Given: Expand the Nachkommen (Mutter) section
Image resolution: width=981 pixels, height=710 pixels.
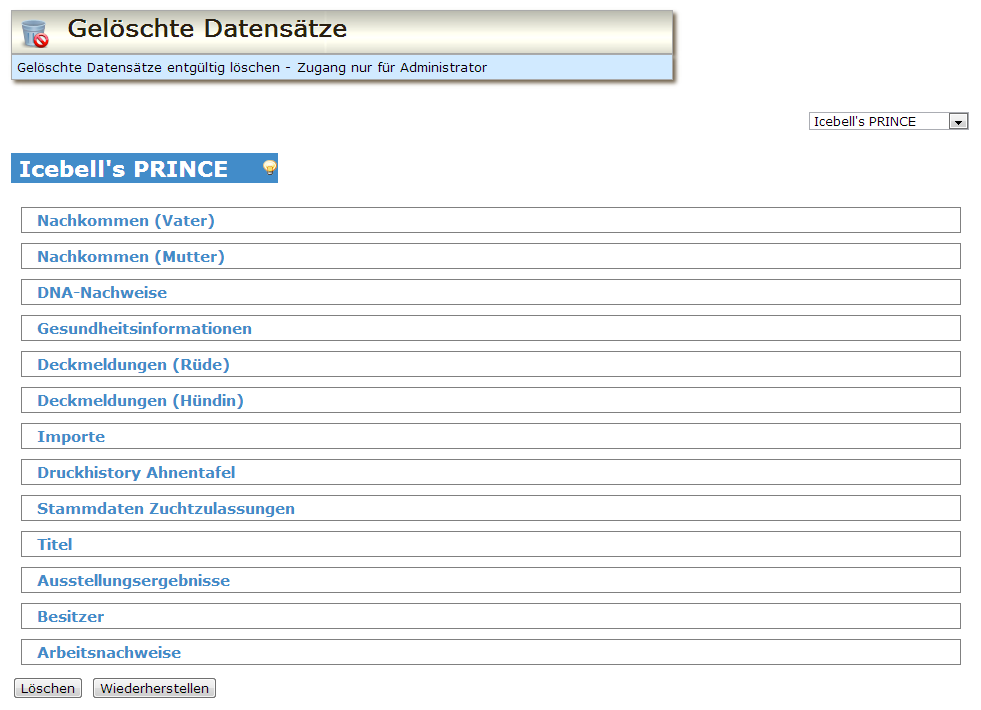Looking at the screenshot, I should [131, 257].
